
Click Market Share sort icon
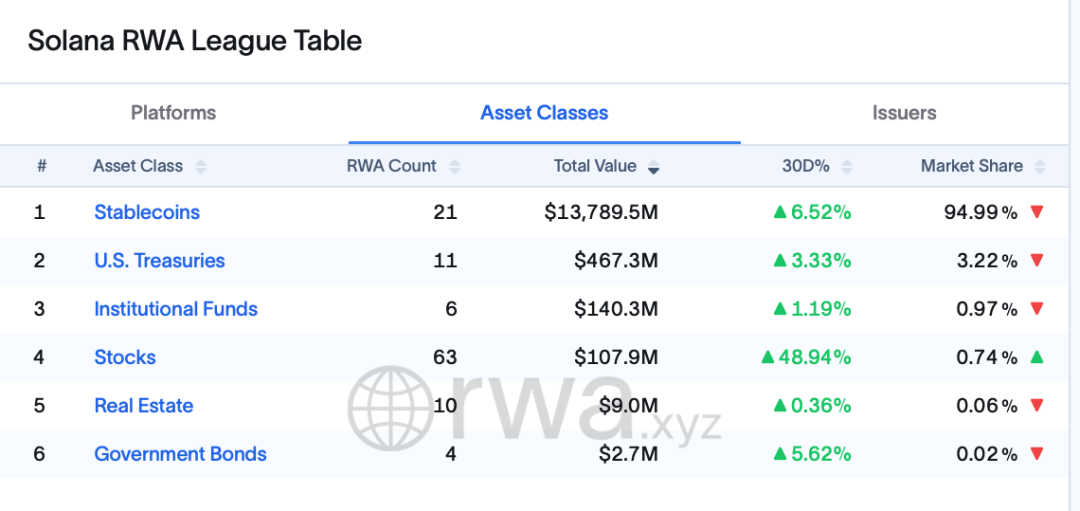tap(1040, 167)
